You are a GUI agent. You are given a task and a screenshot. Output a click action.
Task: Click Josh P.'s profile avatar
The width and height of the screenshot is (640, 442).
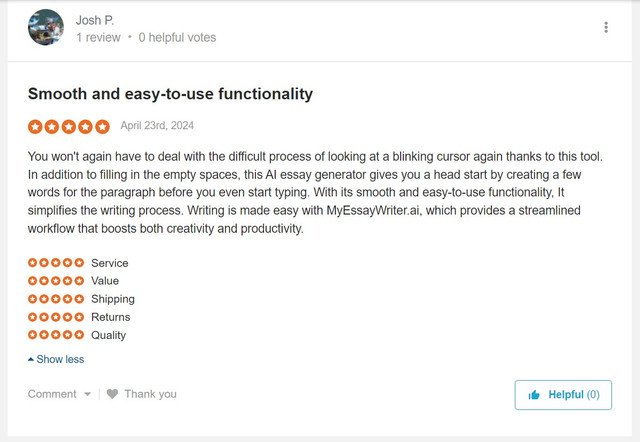point(46,27)
